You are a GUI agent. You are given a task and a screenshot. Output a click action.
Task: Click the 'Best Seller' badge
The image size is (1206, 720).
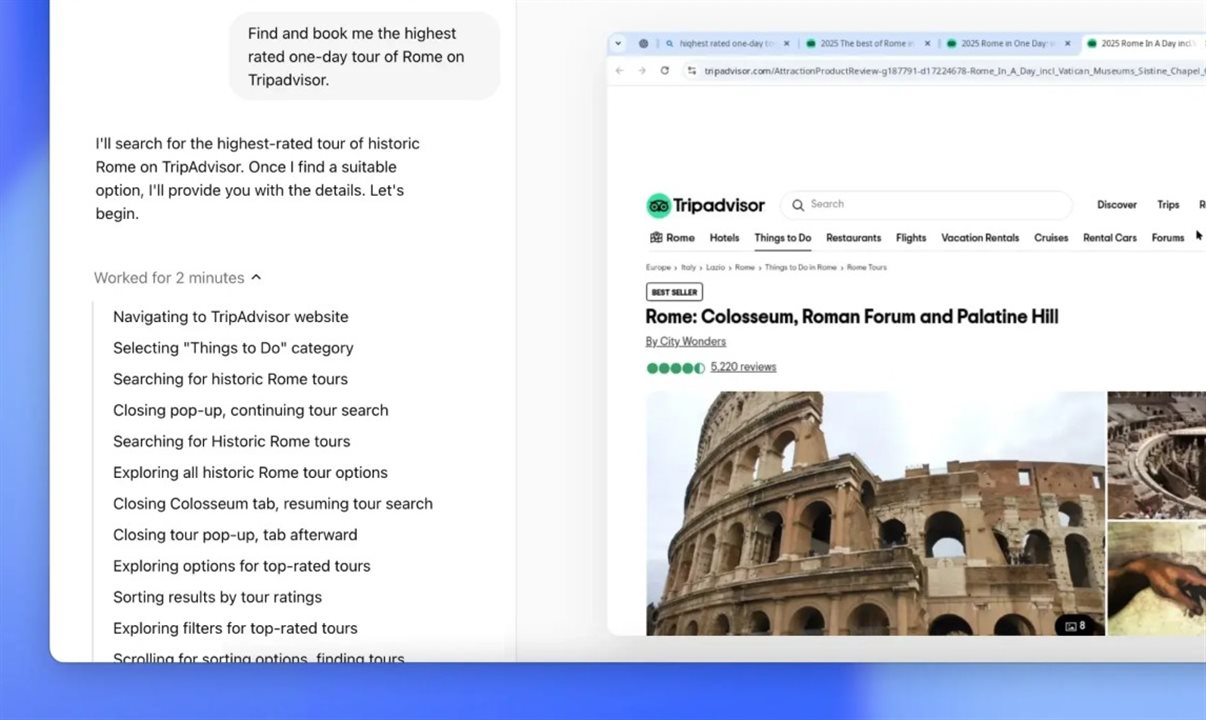674,291
